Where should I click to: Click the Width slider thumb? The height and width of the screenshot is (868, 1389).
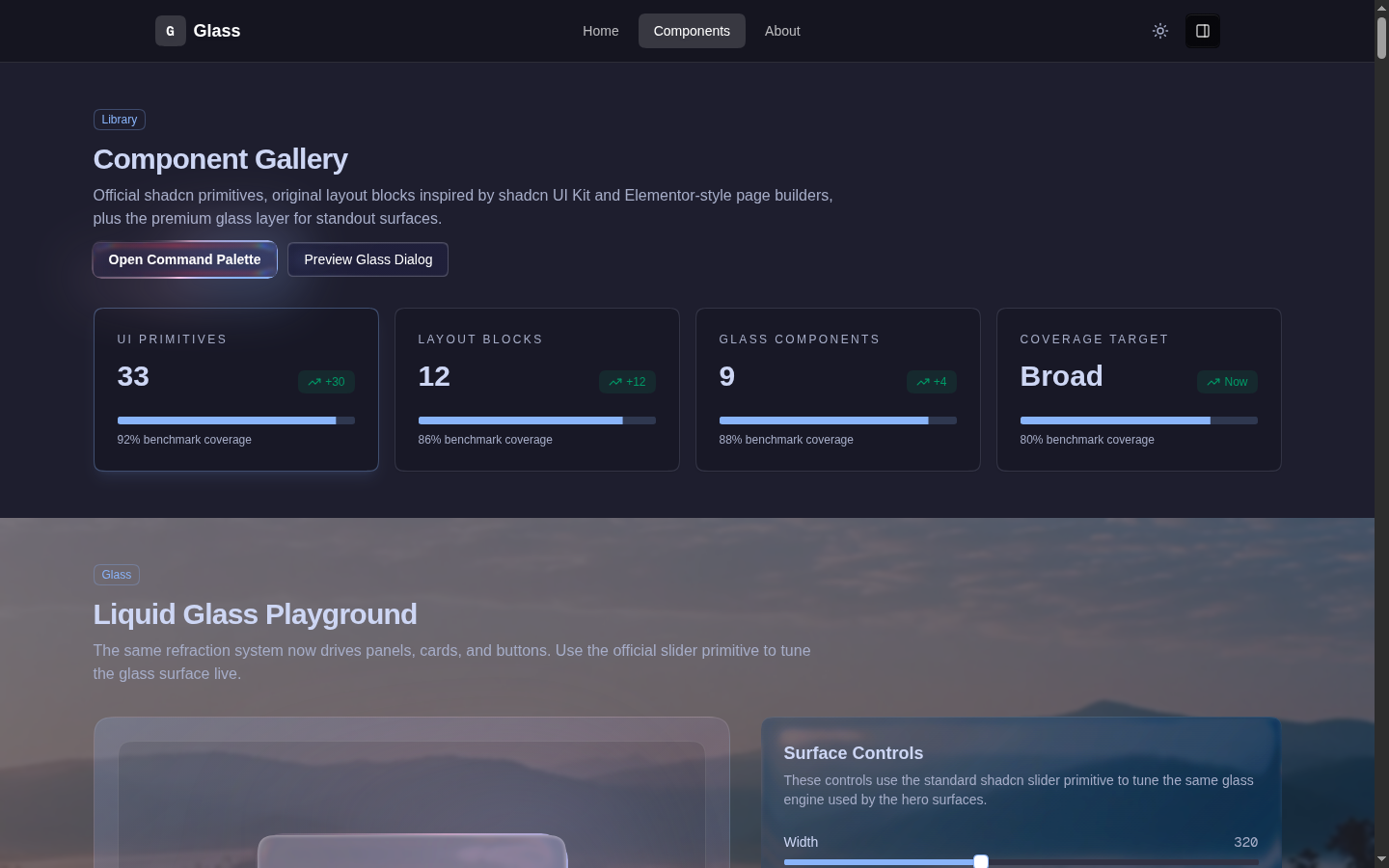pos(981,861)
